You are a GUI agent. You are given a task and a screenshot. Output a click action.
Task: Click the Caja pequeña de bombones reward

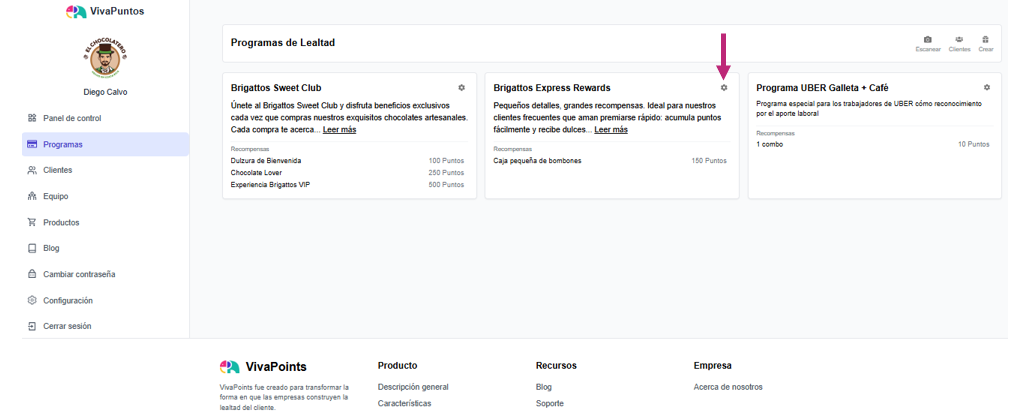click(610, 161)
